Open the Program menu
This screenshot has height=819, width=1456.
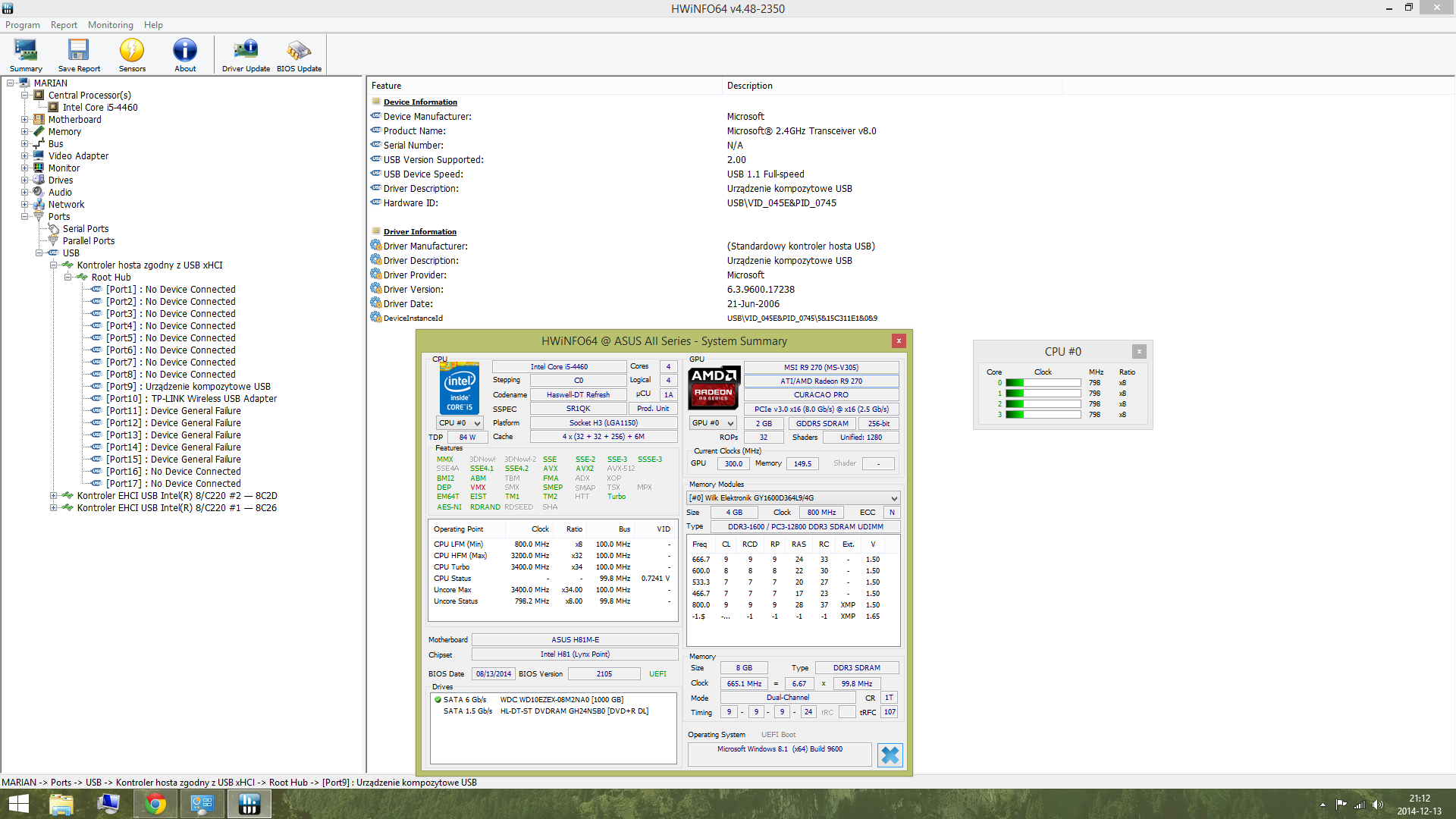[x=23, y=25]
